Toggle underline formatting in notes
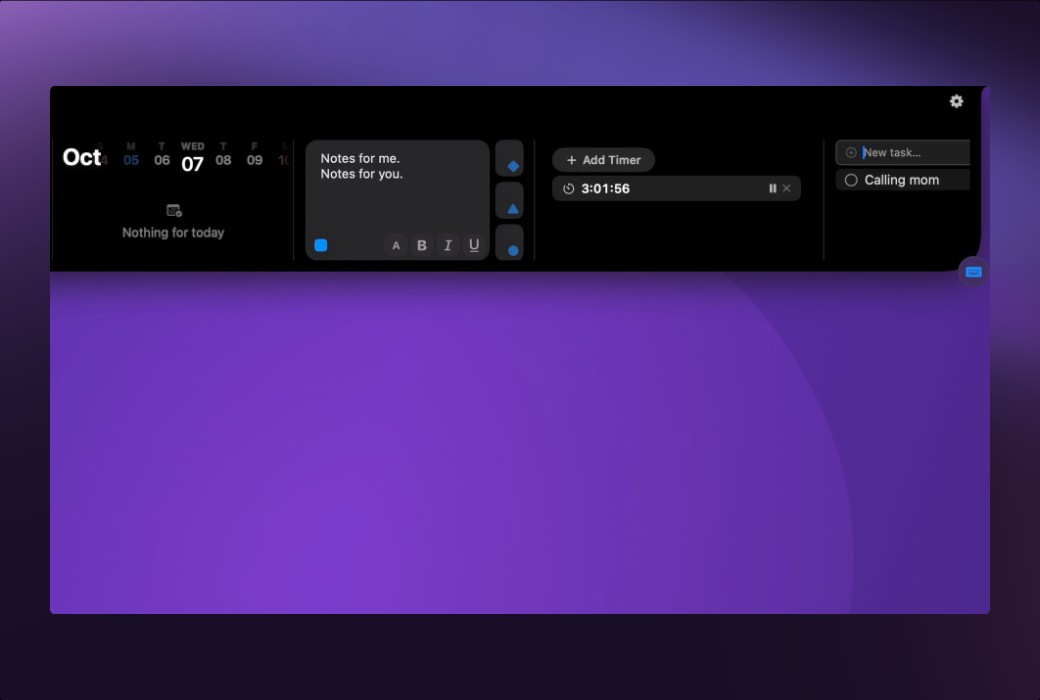The image size is (1040, 700). [x=474, y=245]
